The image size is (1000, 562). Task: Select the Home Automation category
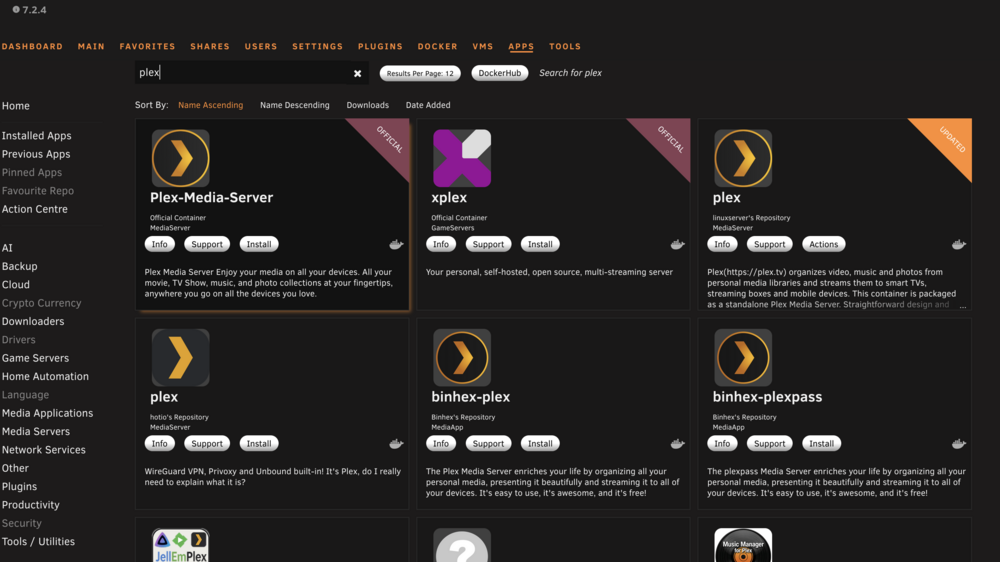(45, 377)
